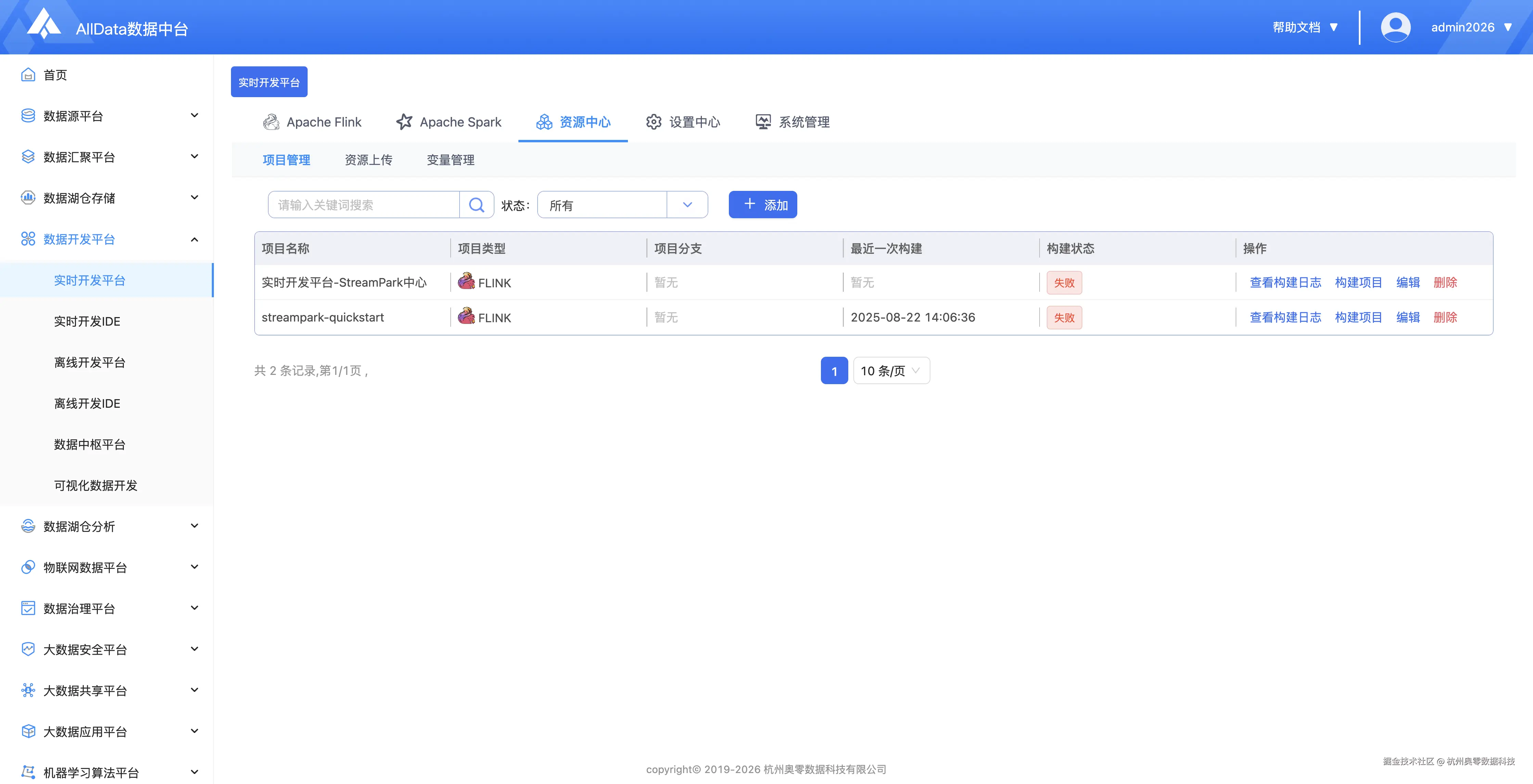
Task: Expand the 数据汇聚平台 menu chevron
Action: pyautogui.click(x=194, y=156)
